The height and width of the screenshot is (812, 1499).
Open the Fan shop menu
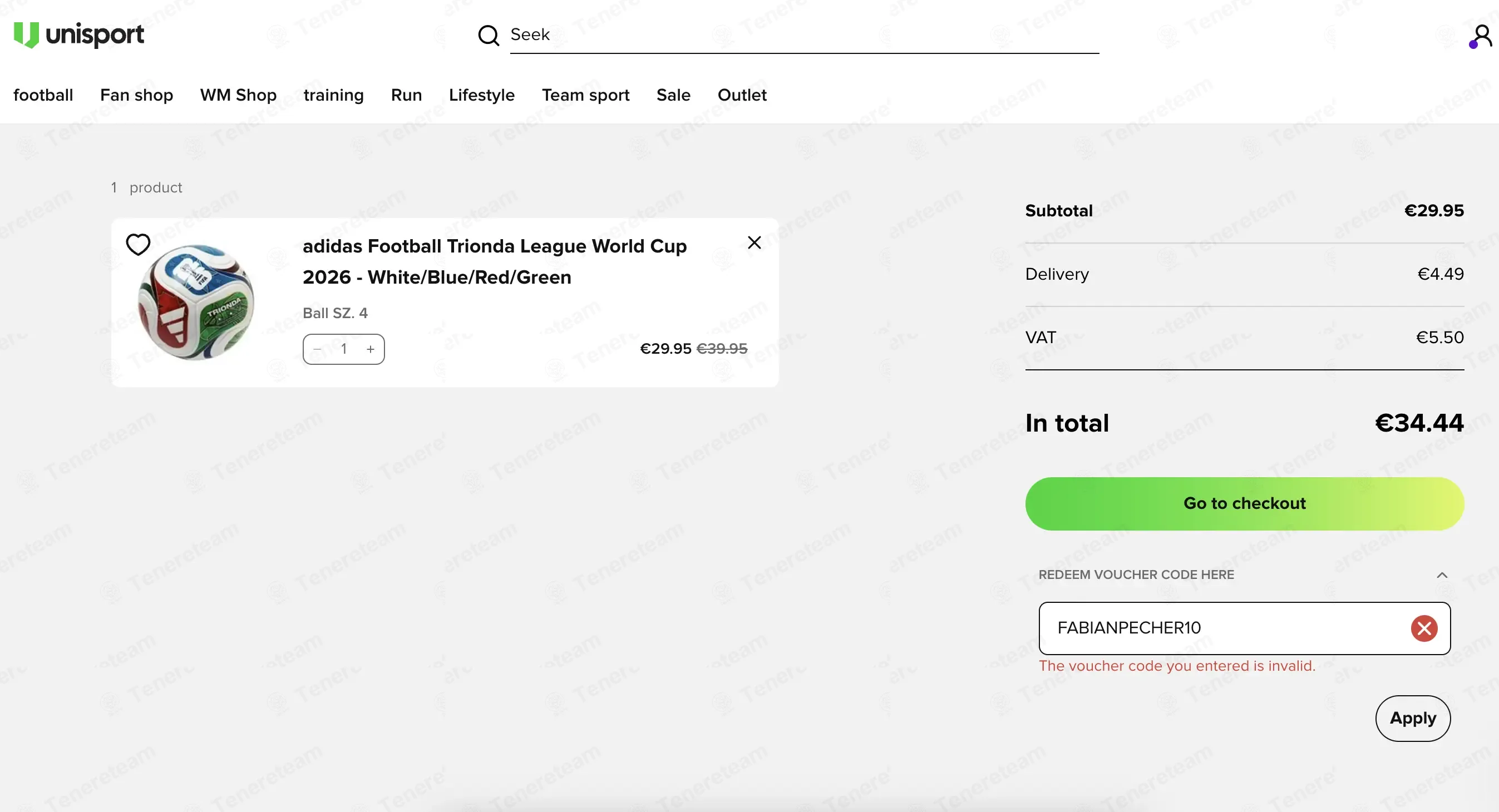click(137, 95)
